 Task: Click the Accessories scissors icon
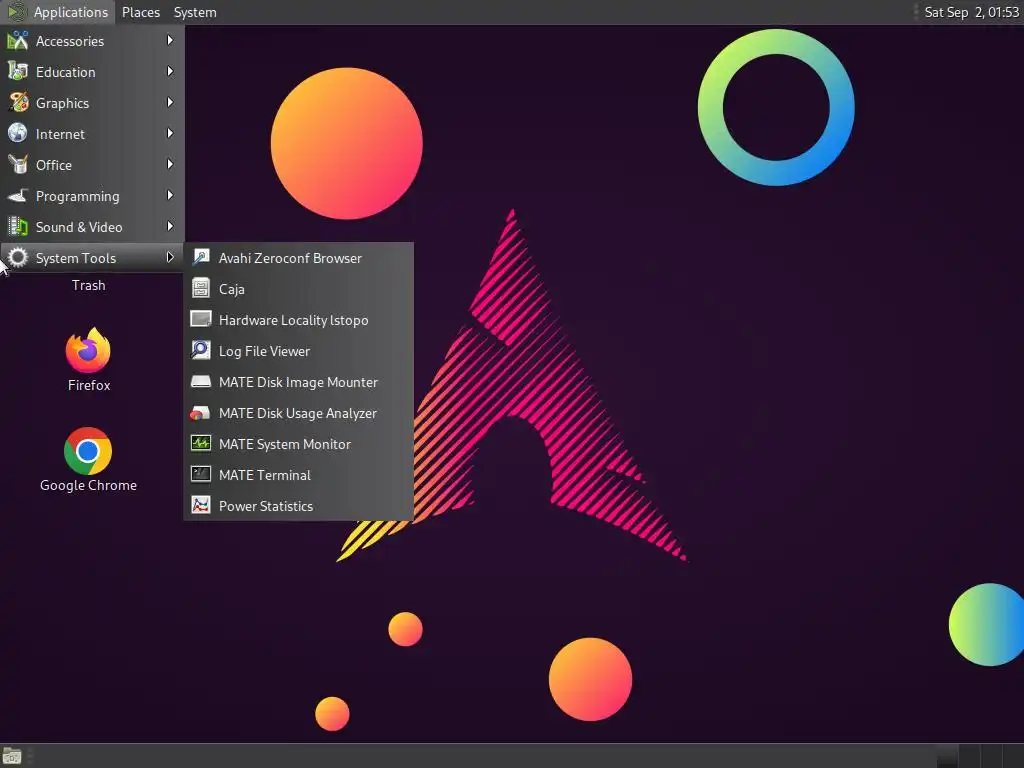pyautogui.click(x=18, y=40)
